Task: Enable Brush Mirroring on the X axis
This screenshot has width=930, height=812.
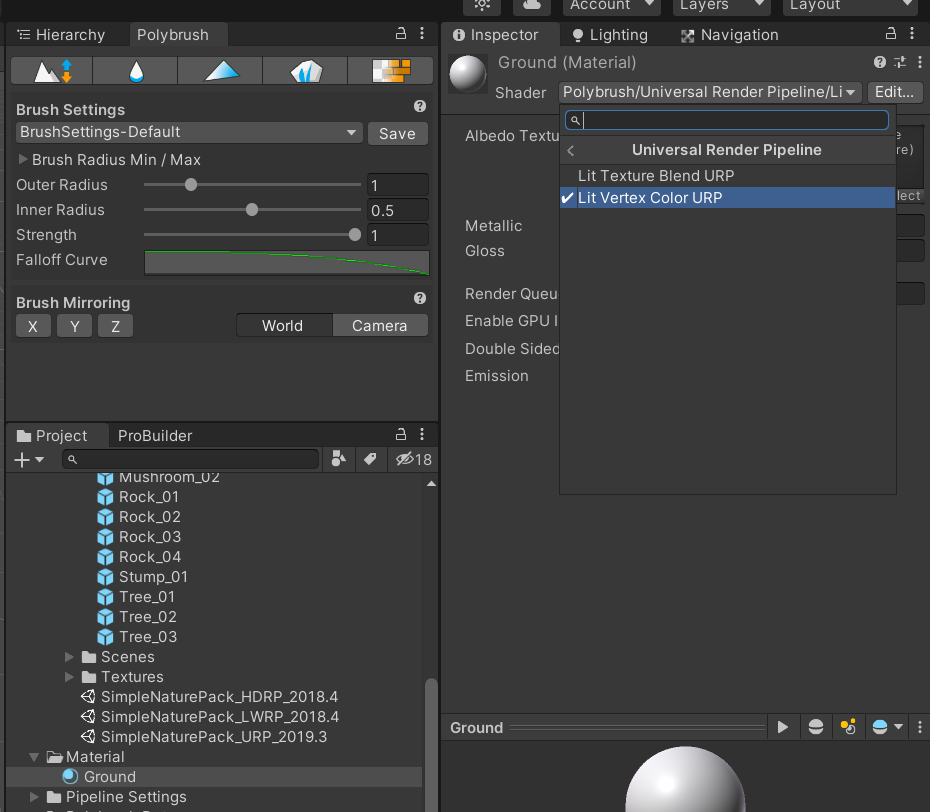Action: click(x=33, y=325)
